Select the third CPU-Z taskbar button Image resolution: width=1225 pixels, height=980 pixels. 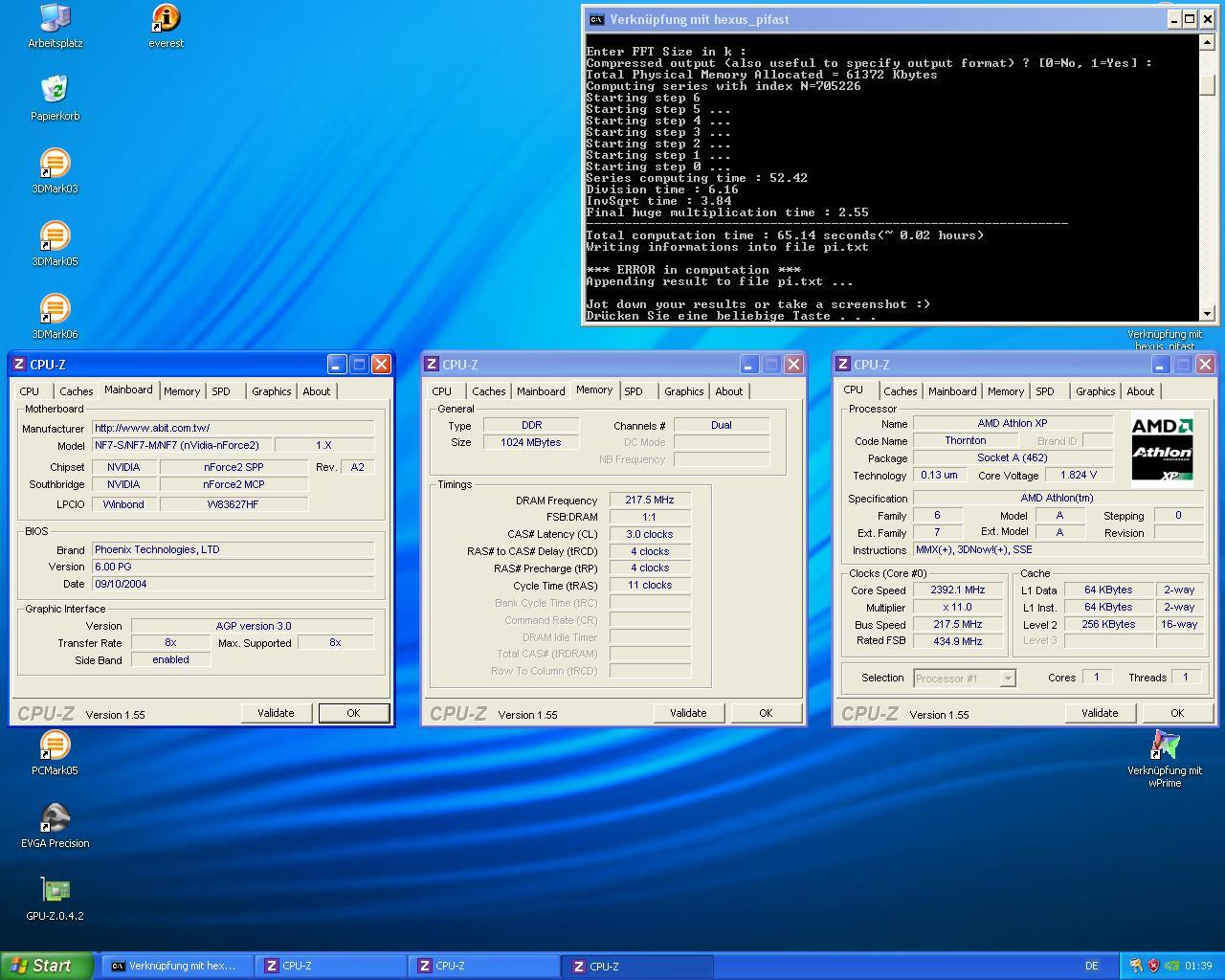pos(637,966)
